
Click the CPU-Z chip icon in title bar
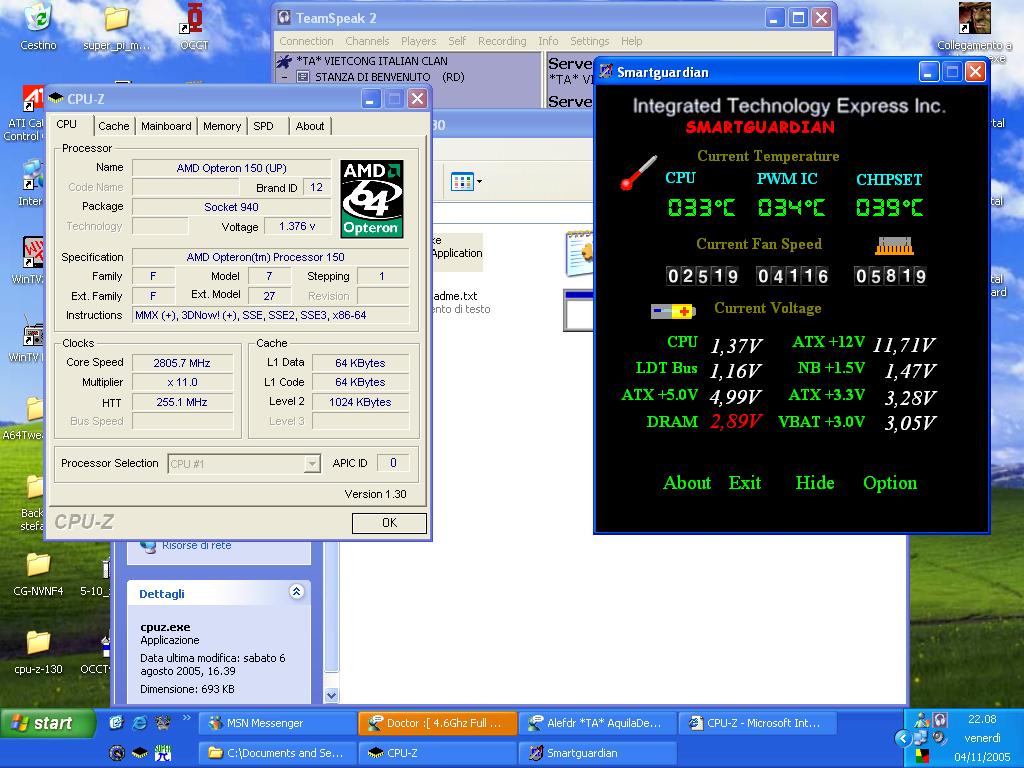tap(56, 99)
